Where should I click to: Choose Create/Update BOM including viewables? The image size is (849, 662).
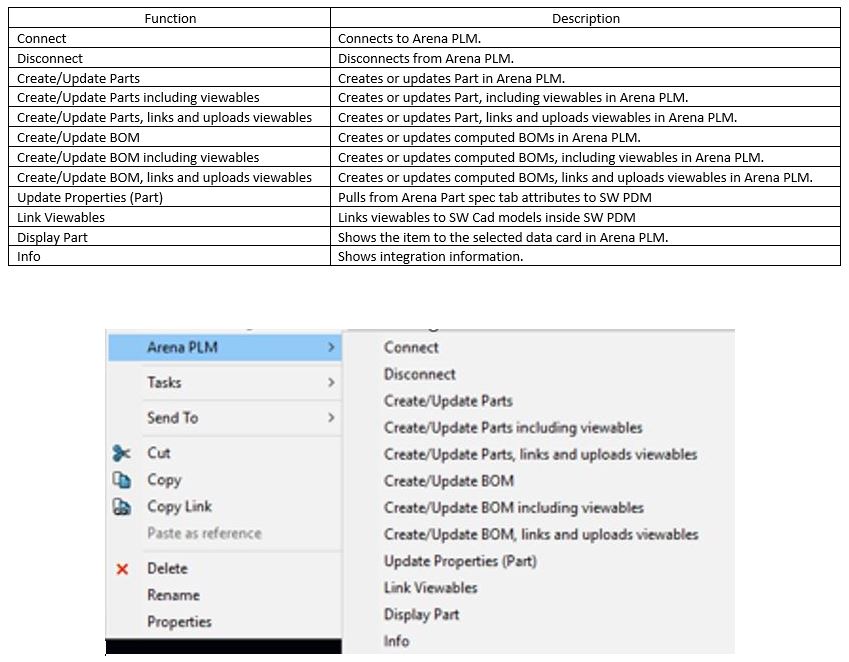[513, 508]
